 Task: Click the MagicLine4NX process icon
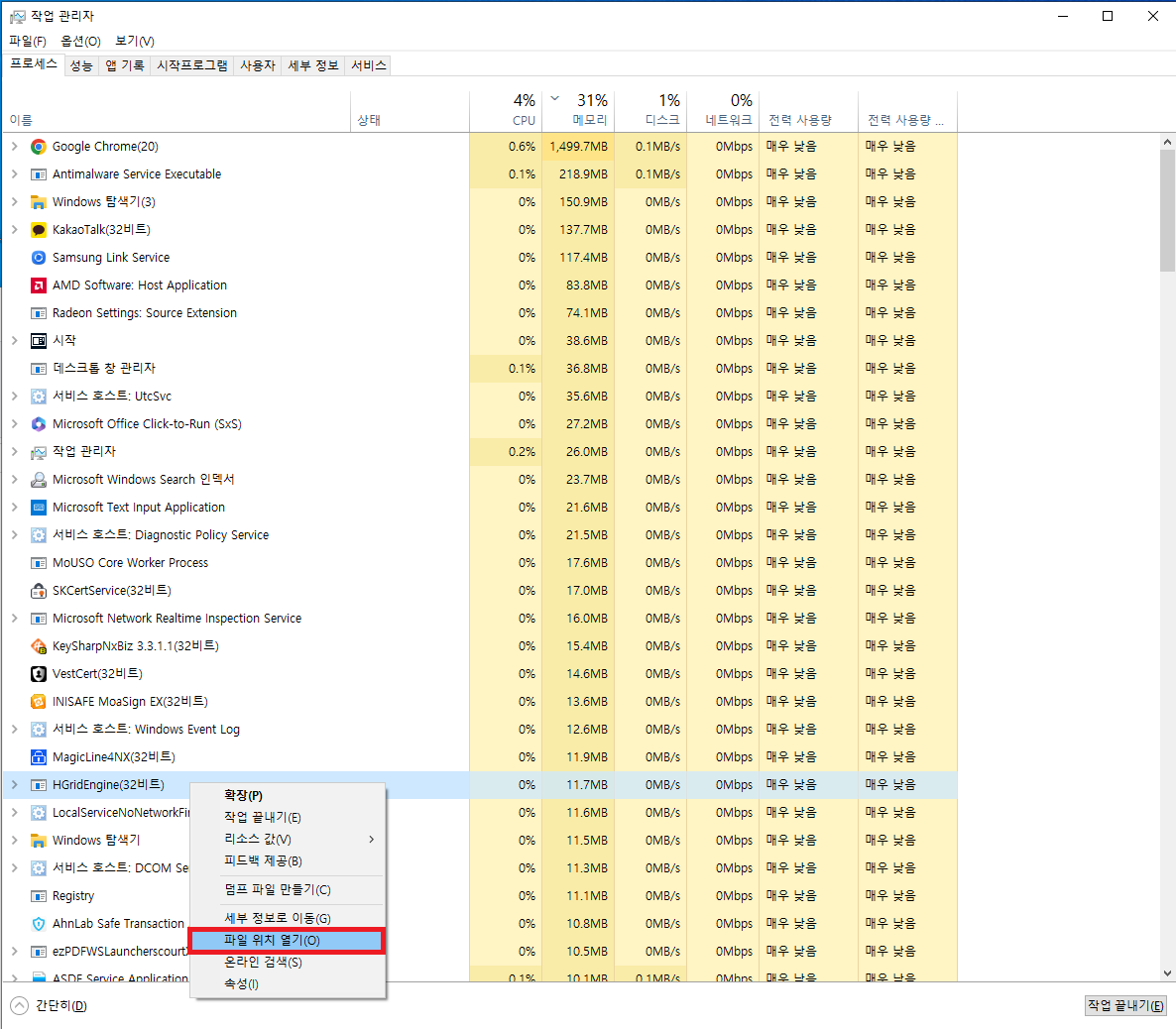pos(38,756)
